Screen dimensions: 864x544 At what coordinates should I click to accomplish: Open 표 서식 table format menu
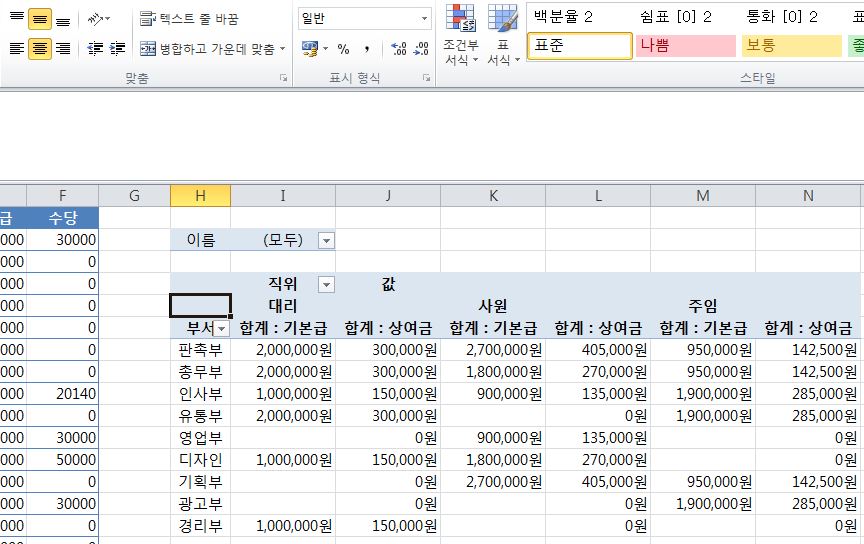(x=502, y=36)
